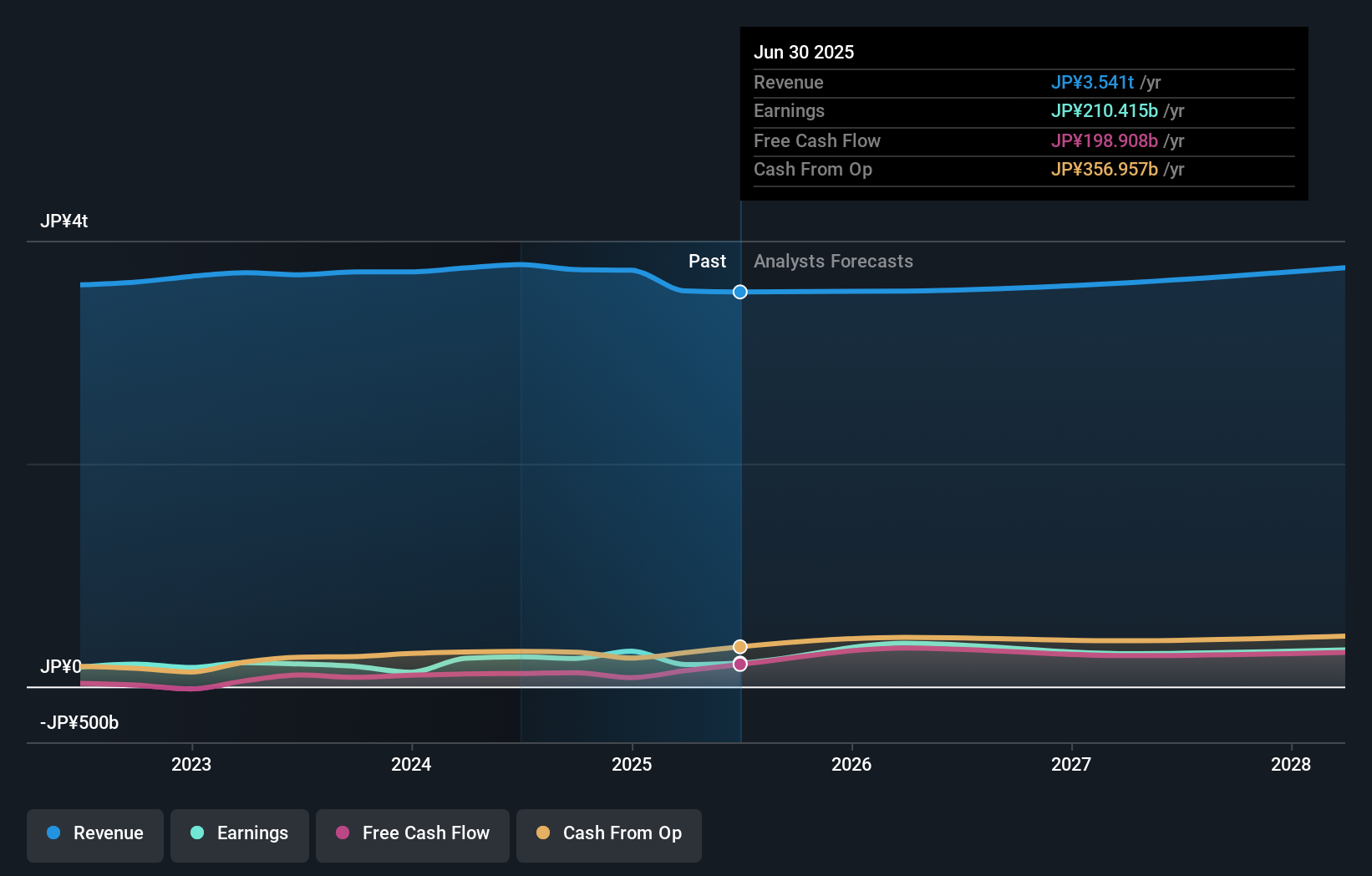The image size is (1372, 876).
Task: Select the white Free Cash Flow marker
Action: [x=739, y=663]
